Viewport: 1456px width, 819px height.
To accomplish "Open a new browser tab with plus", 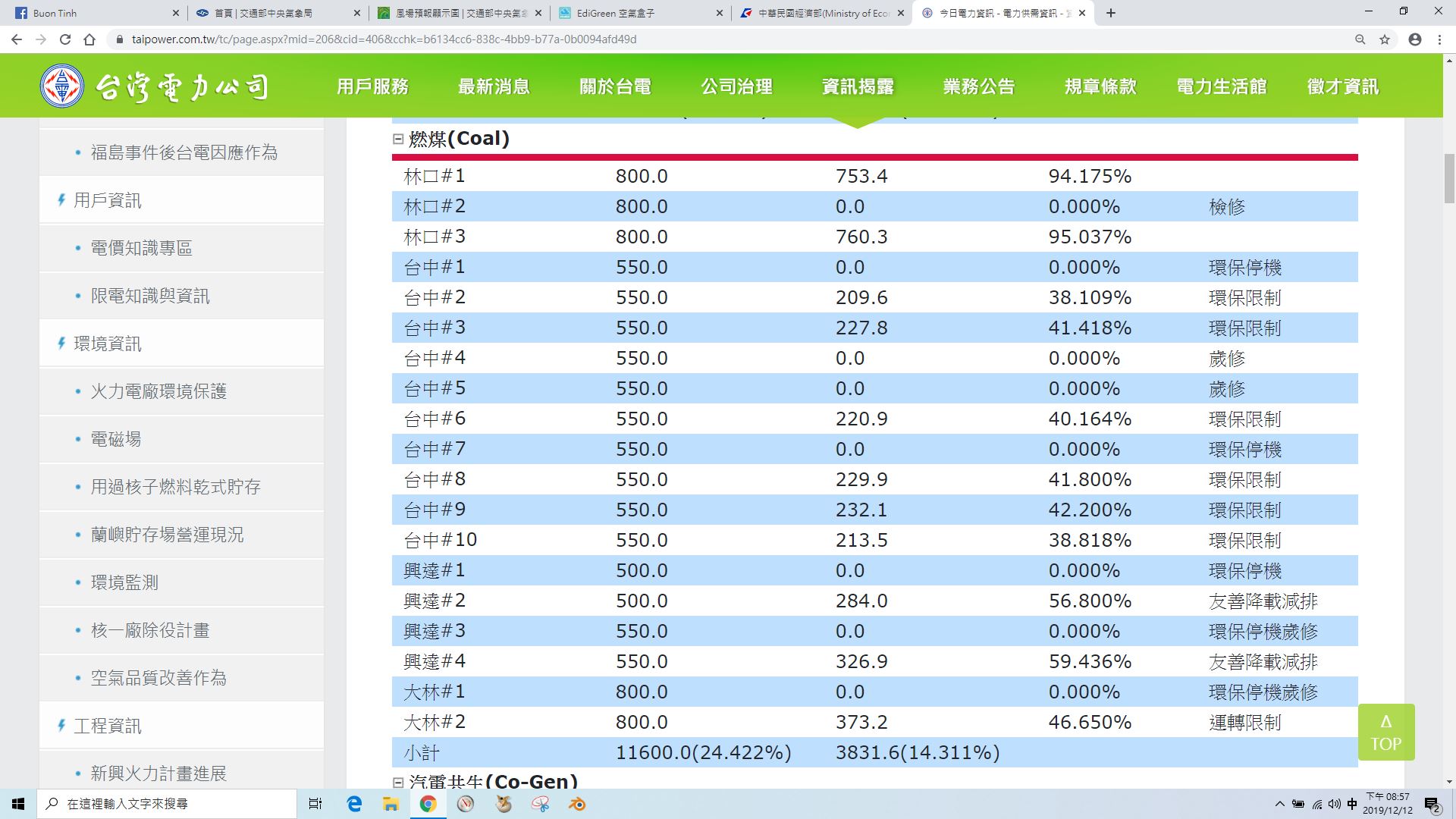I will click(1111, 13).
